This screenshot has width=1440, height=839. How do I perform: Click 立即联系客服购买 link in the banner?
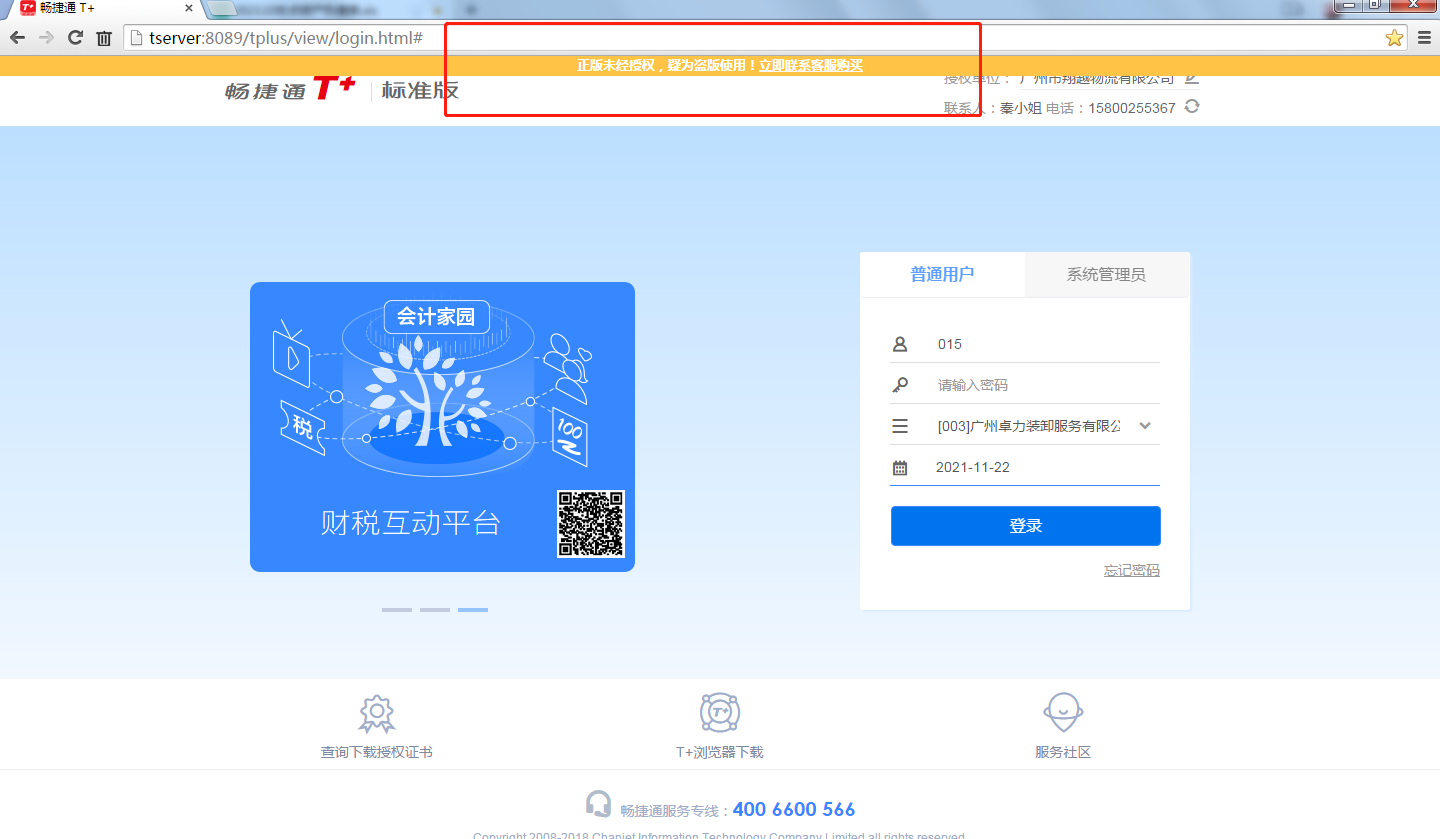coord(810,66)
